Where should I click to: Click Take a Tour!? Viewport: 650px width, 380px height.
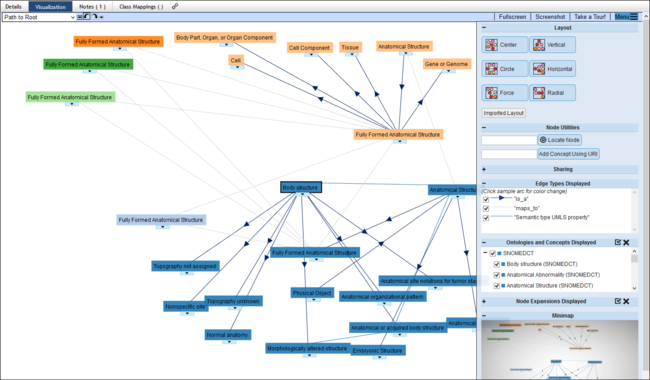(590, 17)
